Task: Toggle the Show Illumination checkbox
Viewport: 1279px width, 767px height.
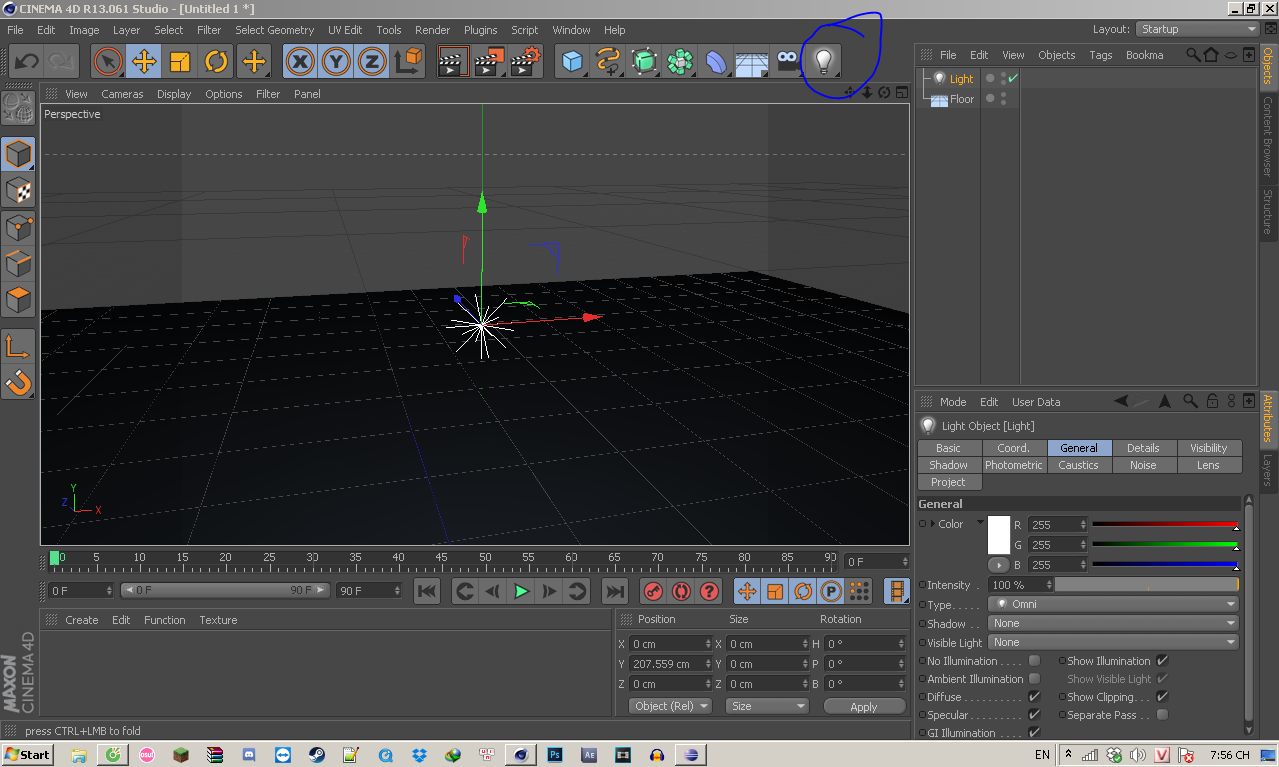Action: (1162, 661)
